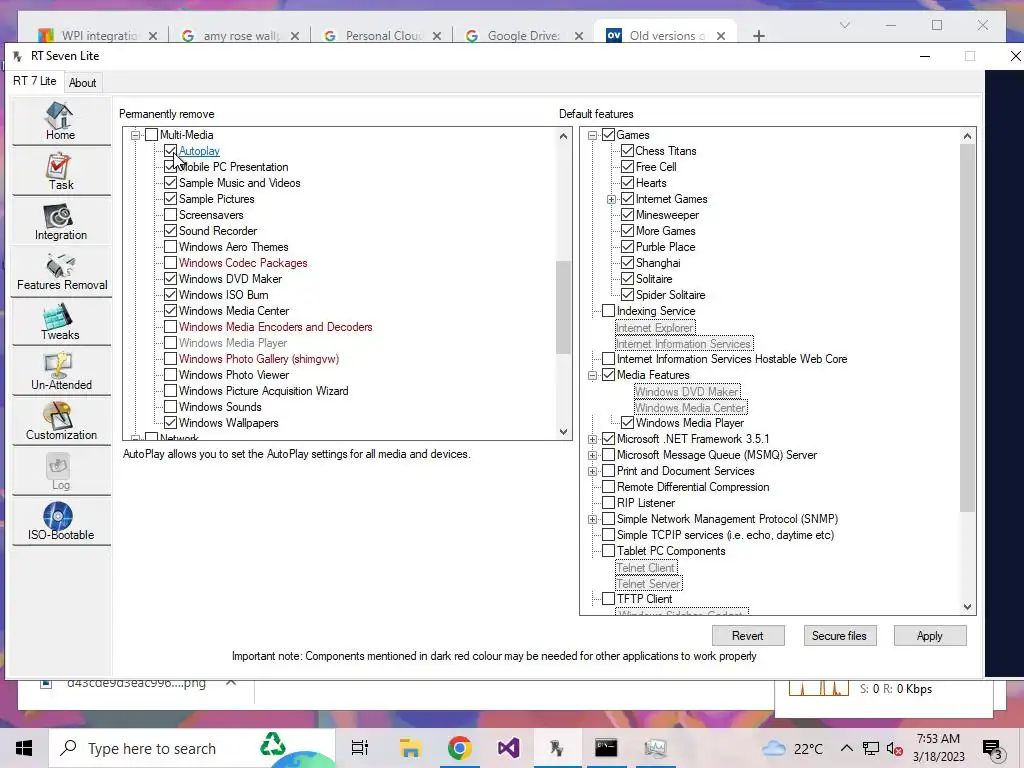
Task: Click the network icon in system tray
Action: tap(871, 749)
